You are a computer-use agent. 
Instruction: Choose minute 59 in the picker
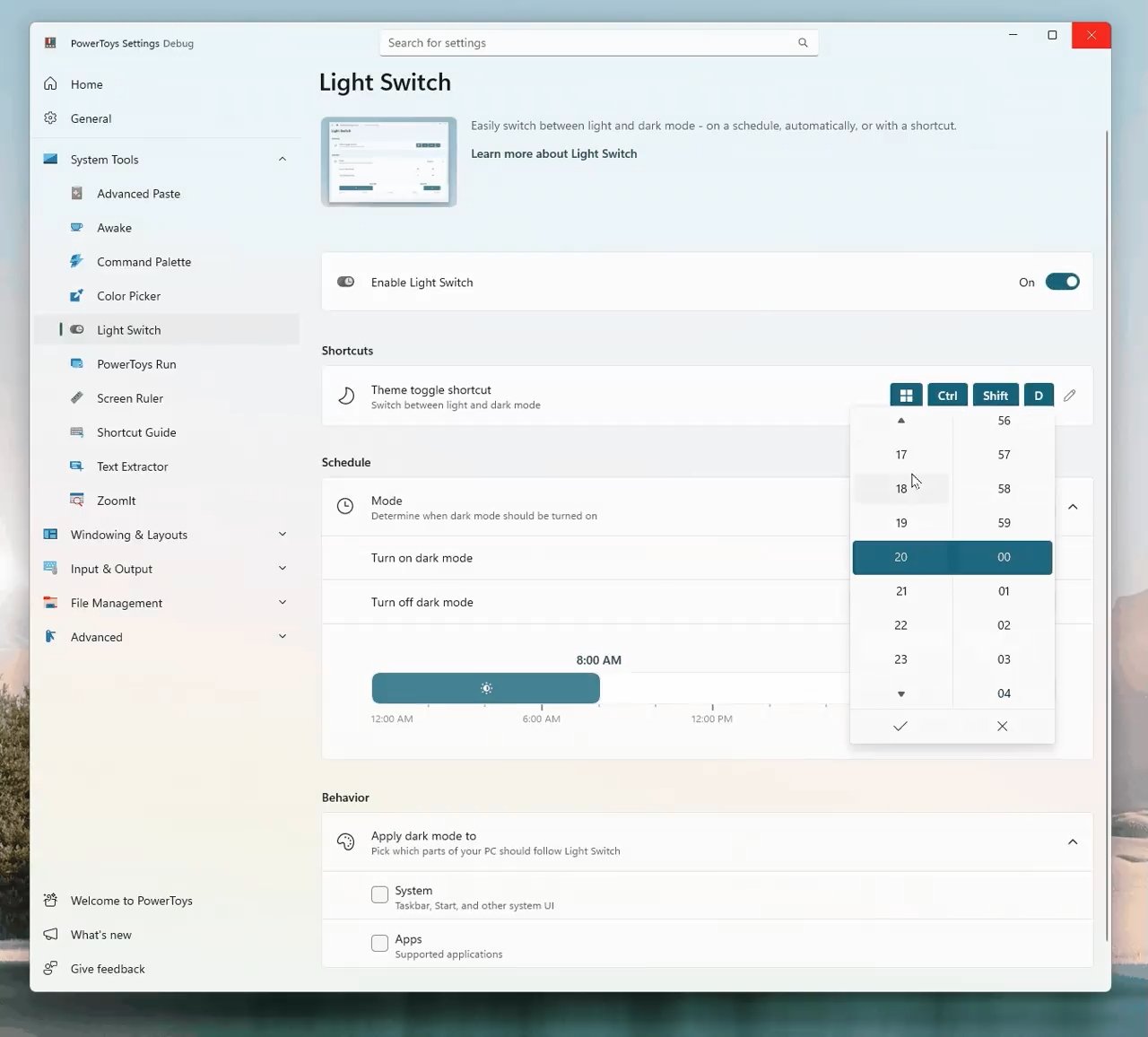pos(1004,523)
